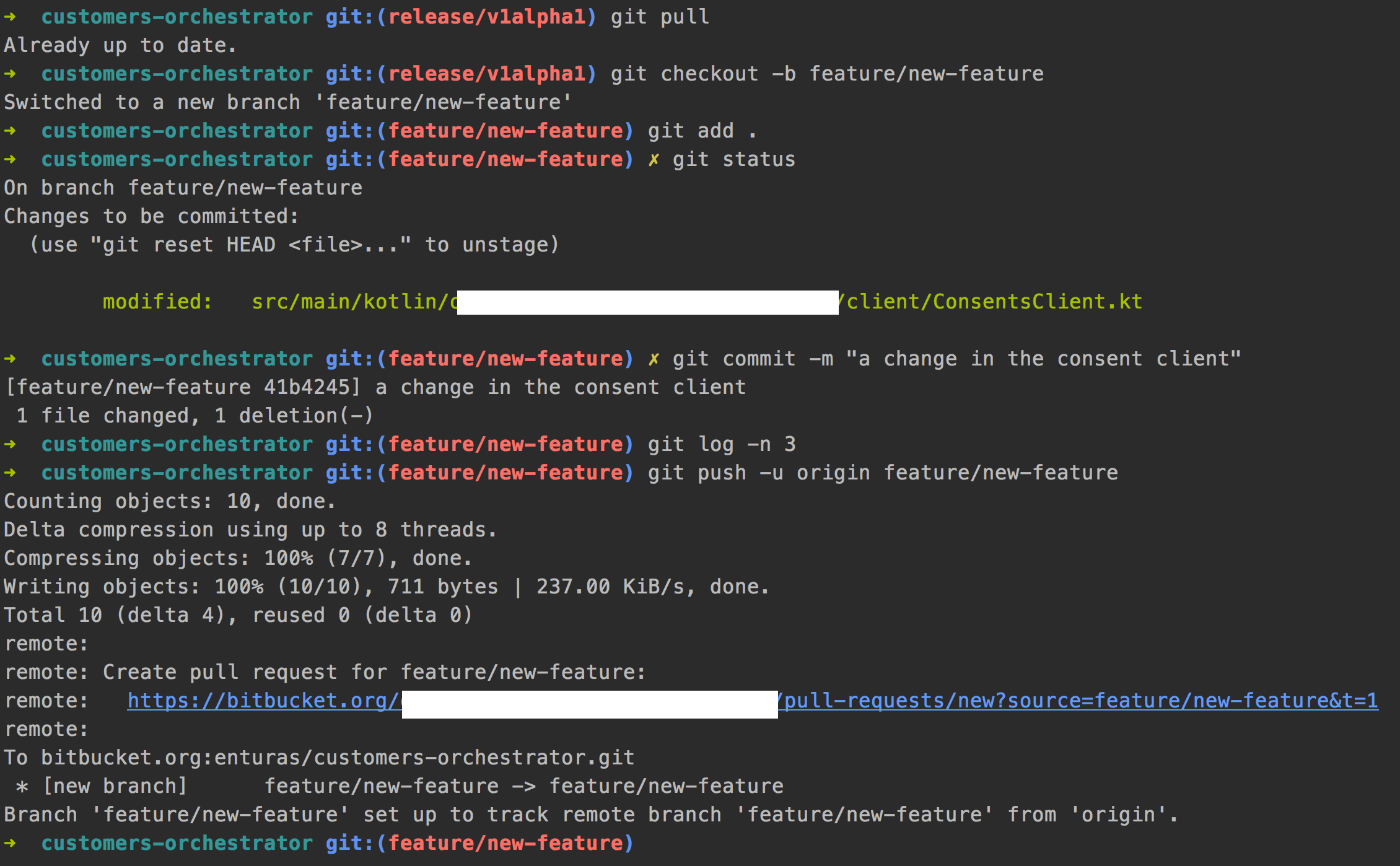Viewport: 1400px width, 866px height.
Task: Click the 'git reset HEAD <file>...' hint line
Action: [x=294, y=245]
